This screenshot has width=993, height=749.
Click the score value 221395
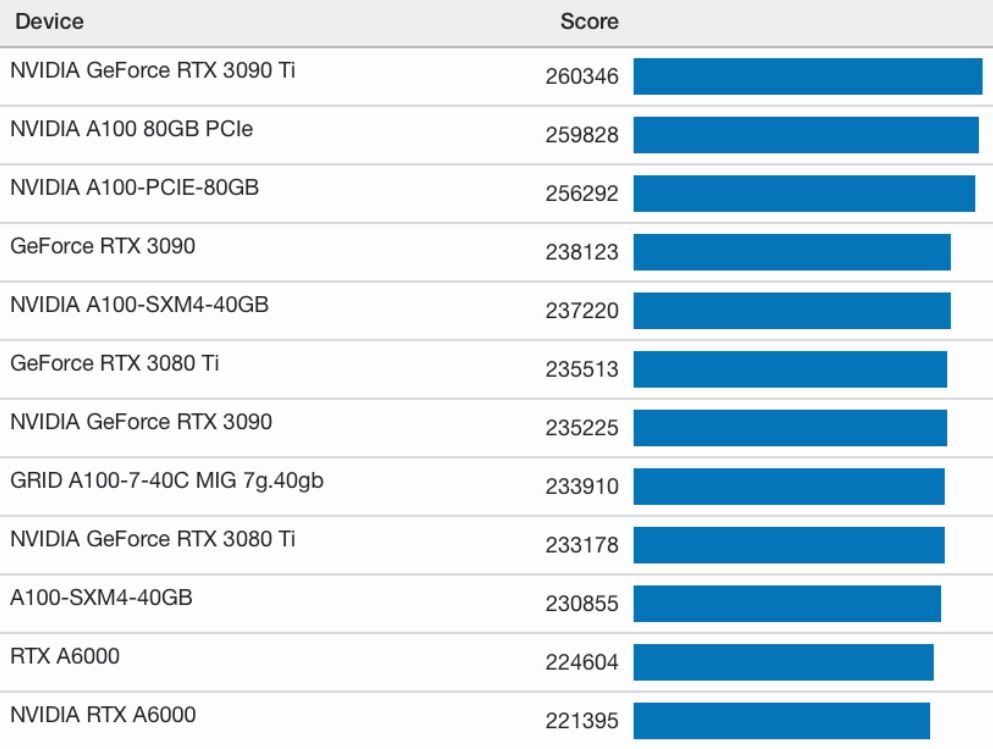click(x=581, y=721)
